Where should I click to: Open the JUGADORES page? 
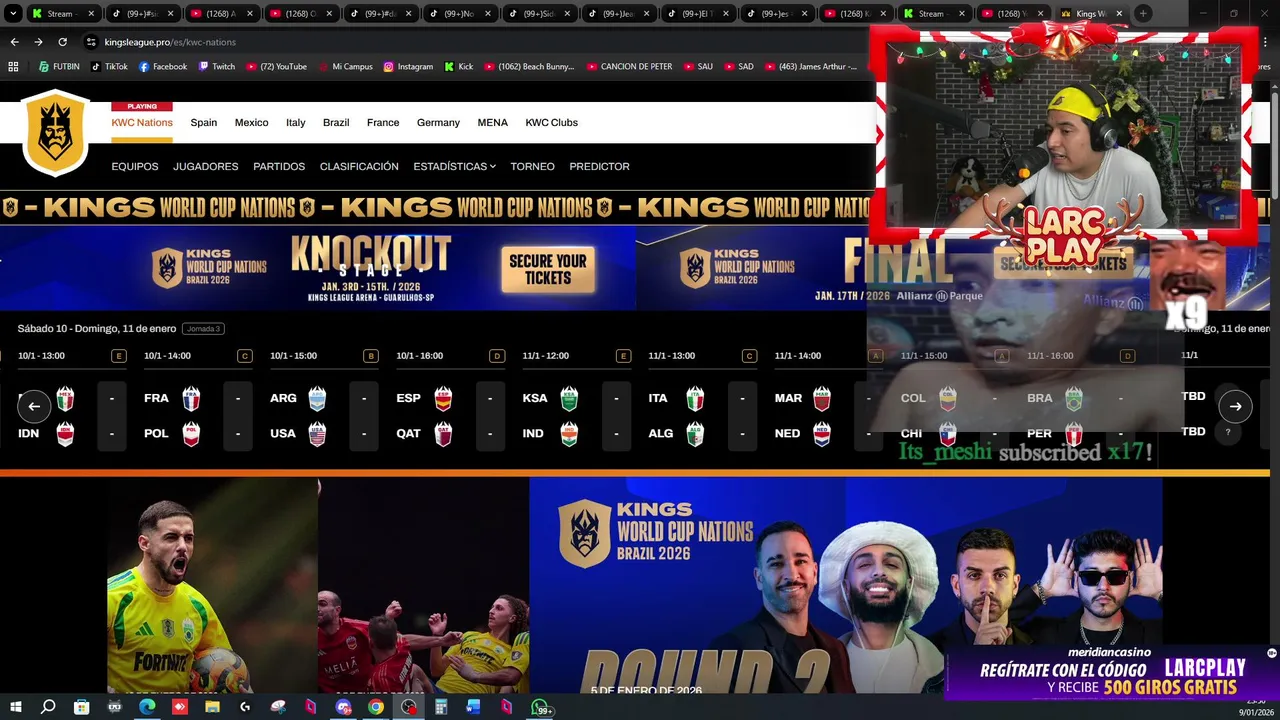(x=206, y=166)
